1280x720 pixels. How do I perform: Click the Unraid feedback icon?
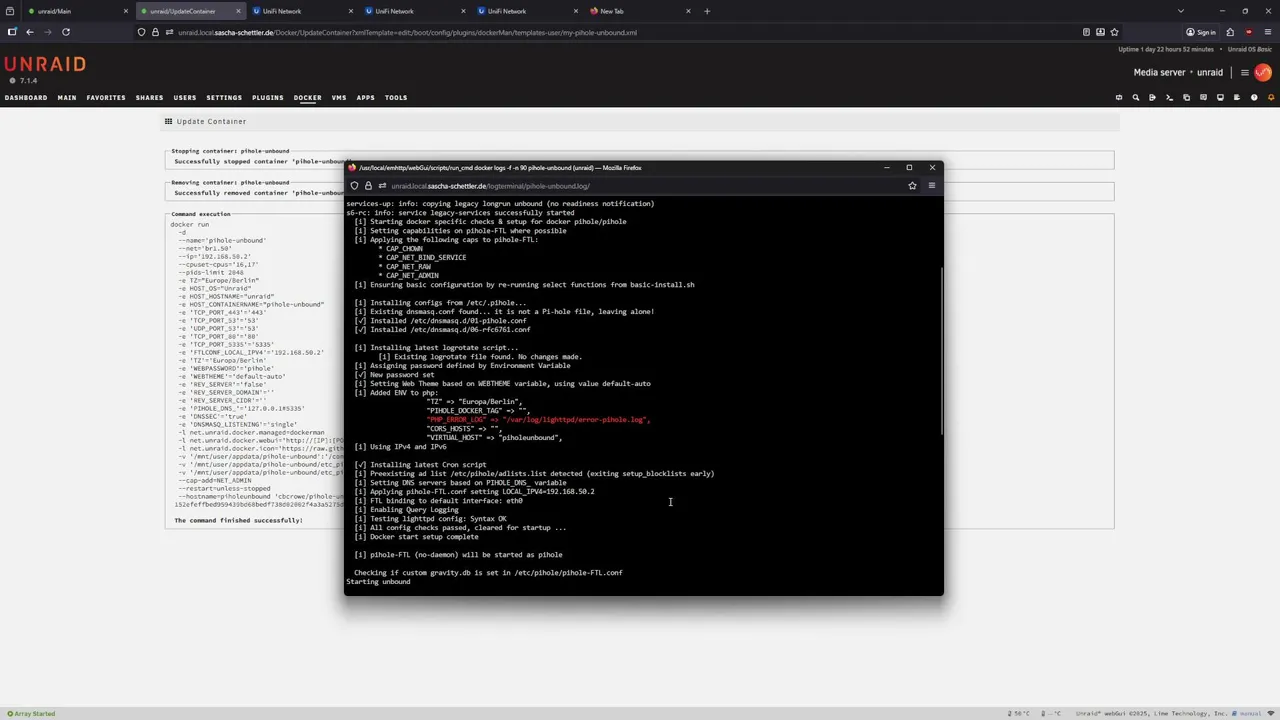pos(1203,98)
